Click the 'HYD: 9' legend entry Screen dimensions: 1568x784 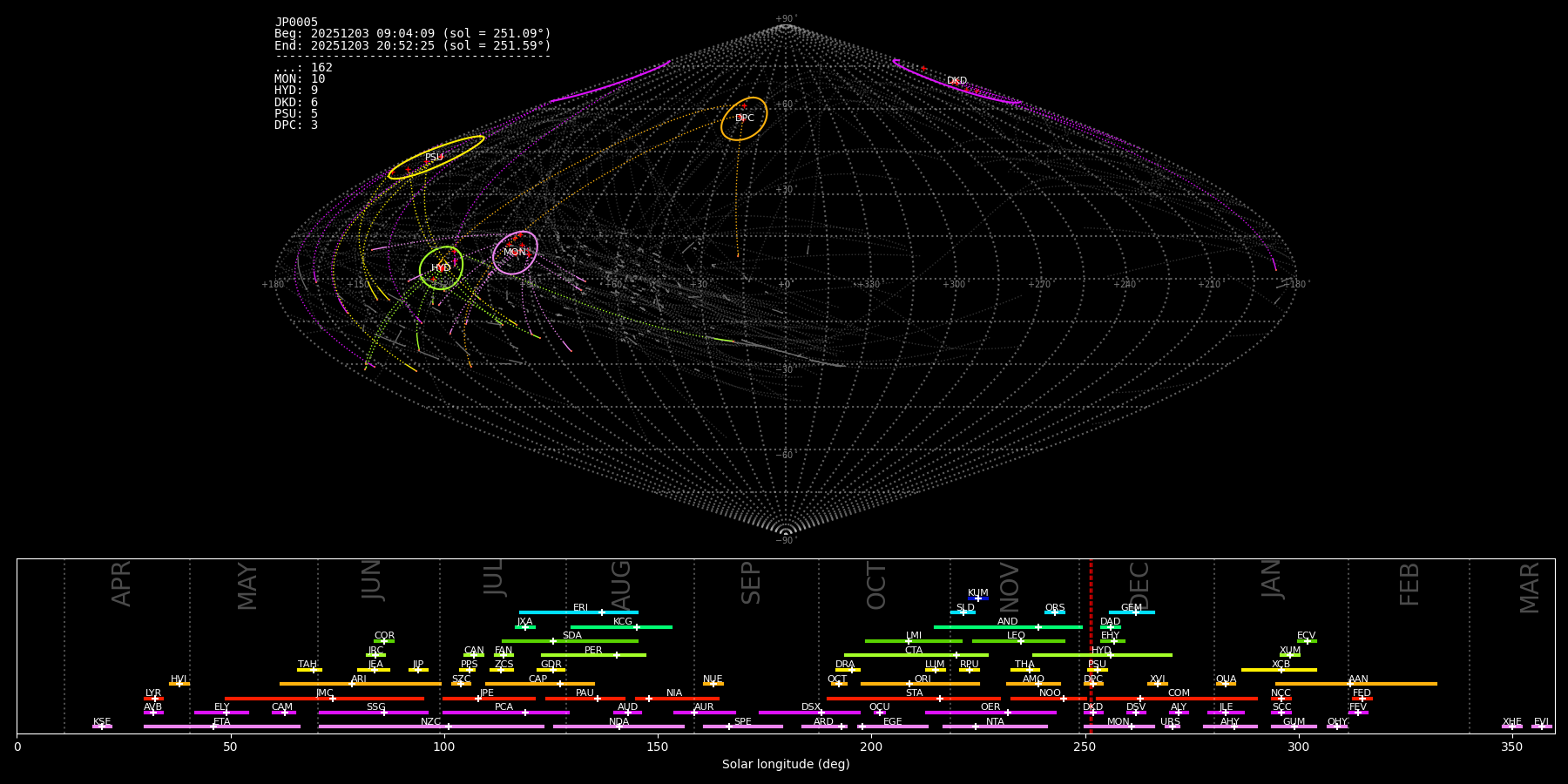[x=296, y=91]
